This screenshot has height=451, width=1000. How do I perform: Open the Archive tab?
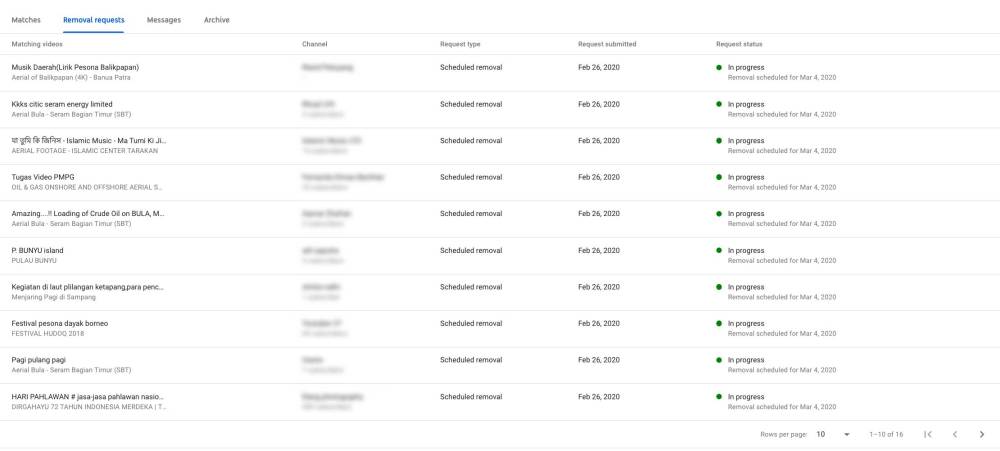(216, 20)
